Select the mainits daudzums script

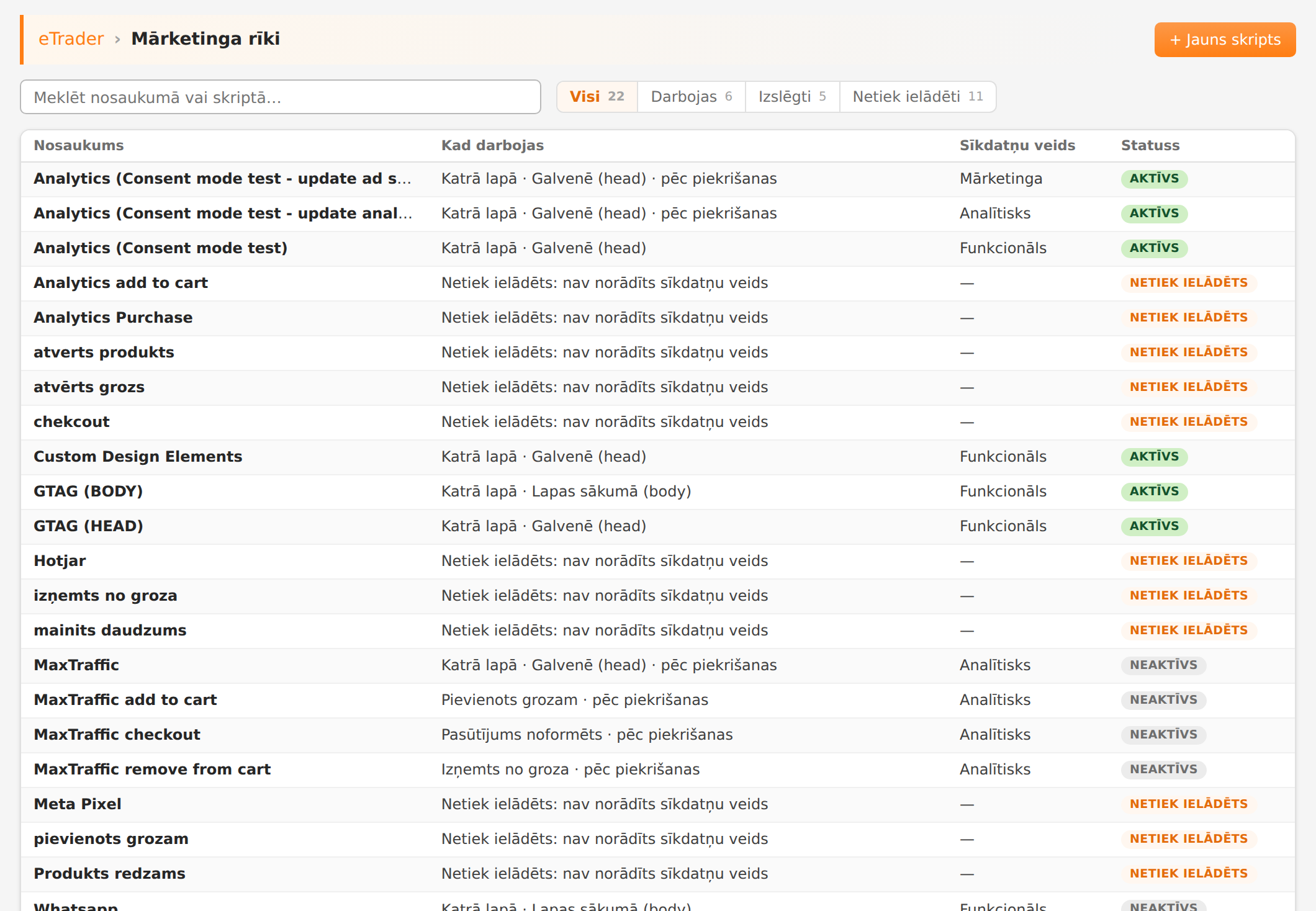click(x=110, y=631)
